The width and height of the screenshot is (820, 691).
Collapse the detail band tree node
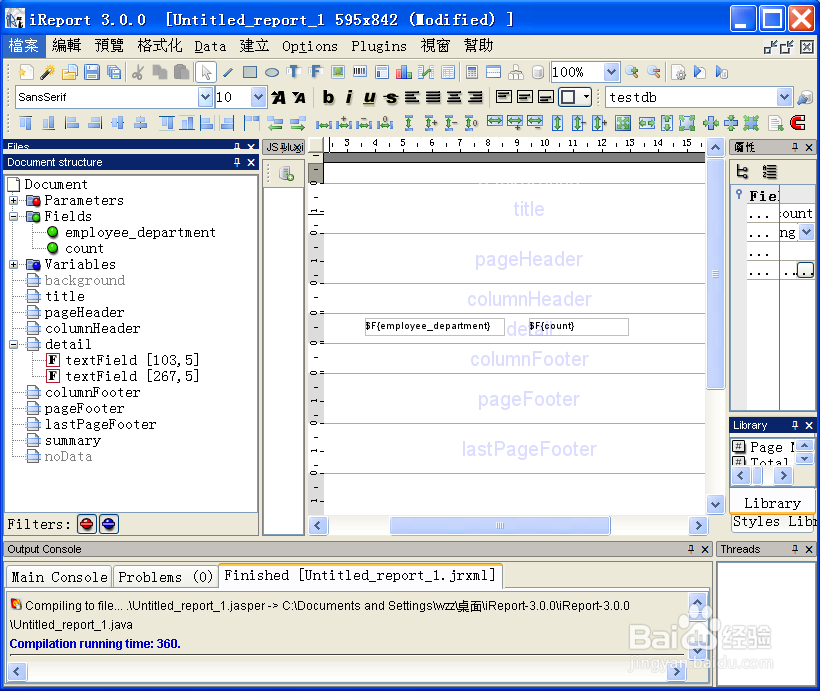point(14,344)
